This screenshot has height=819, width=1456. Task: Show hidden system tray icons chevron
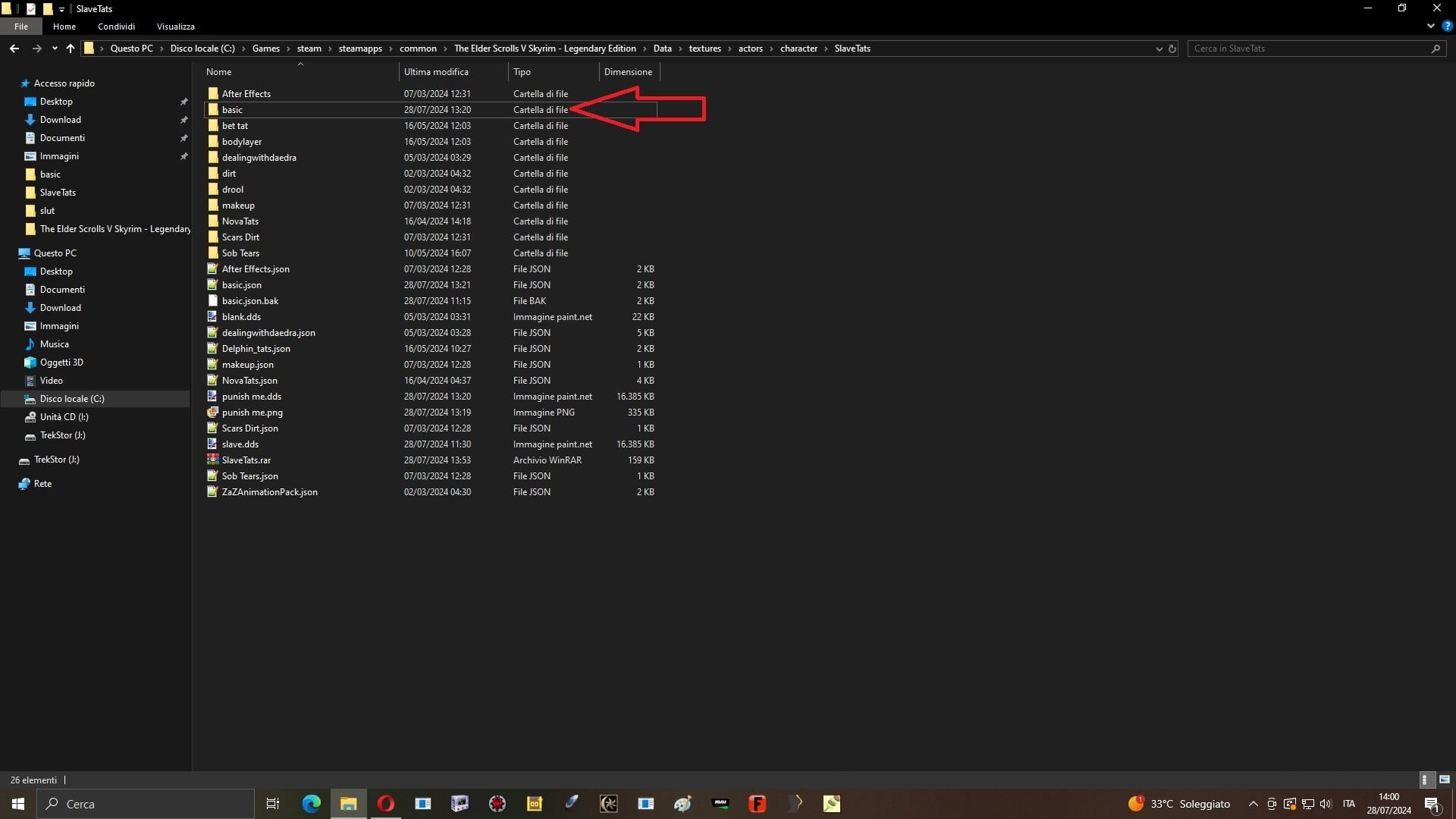tap(1253, 804)
